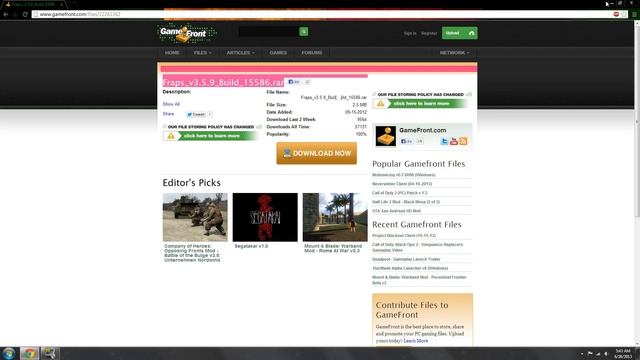This screenshot has width=640, height=360.
Task: Click the browser back arrow
Action: coord(6,14)
